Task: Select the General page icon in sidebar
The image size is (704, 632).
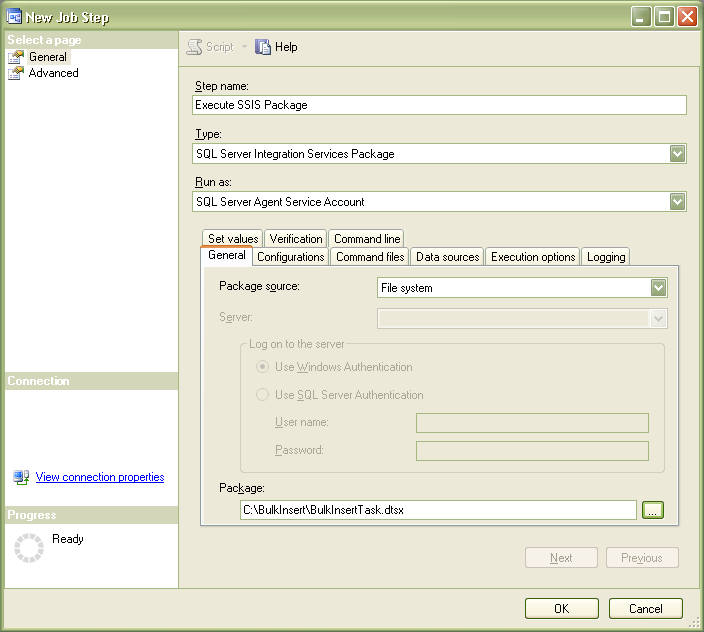Action: pos(16,57)
